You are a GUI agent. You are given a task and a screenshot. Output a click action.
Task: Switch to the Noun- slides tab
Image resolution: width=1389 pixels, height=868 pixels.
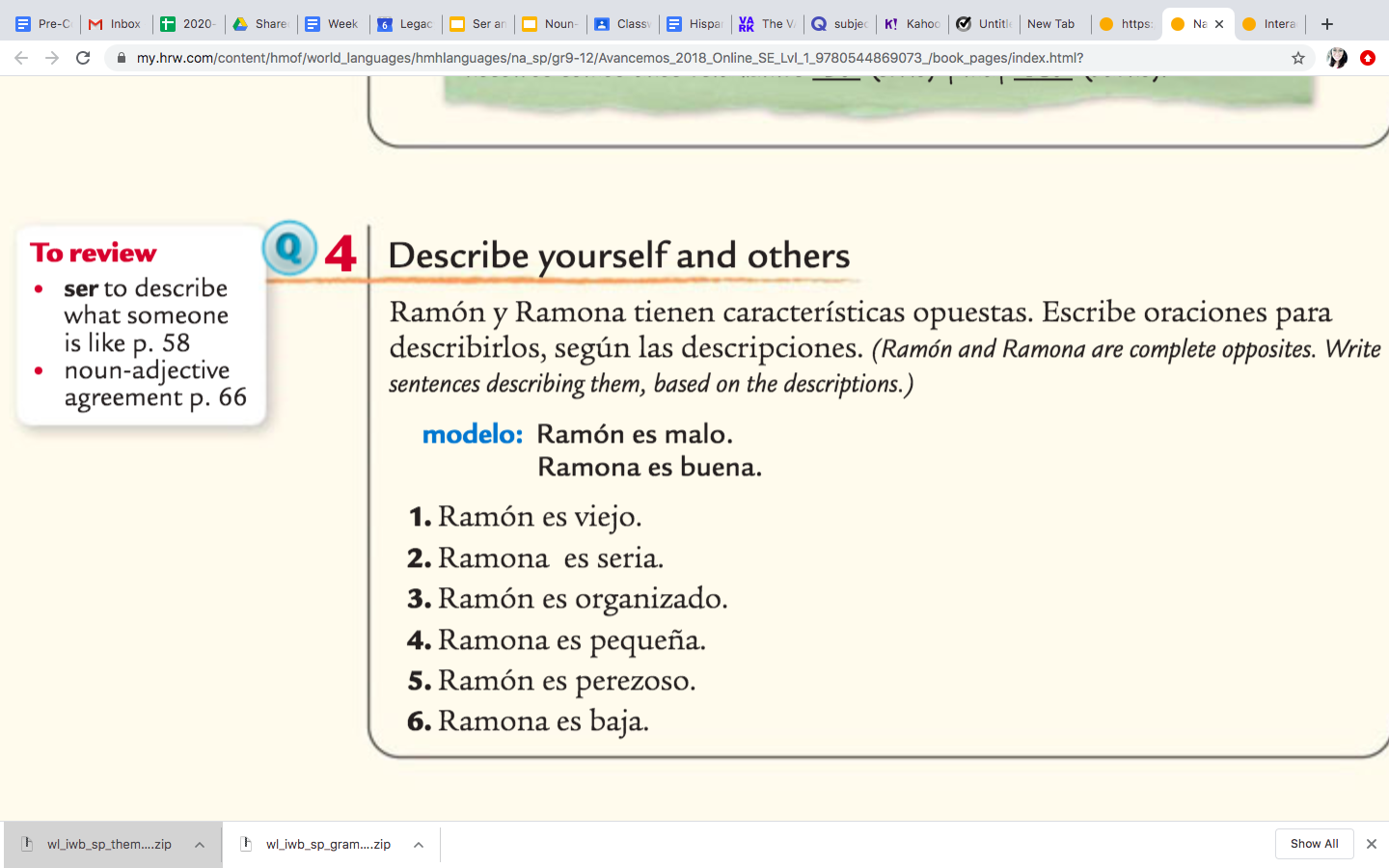tap(550, 24)
